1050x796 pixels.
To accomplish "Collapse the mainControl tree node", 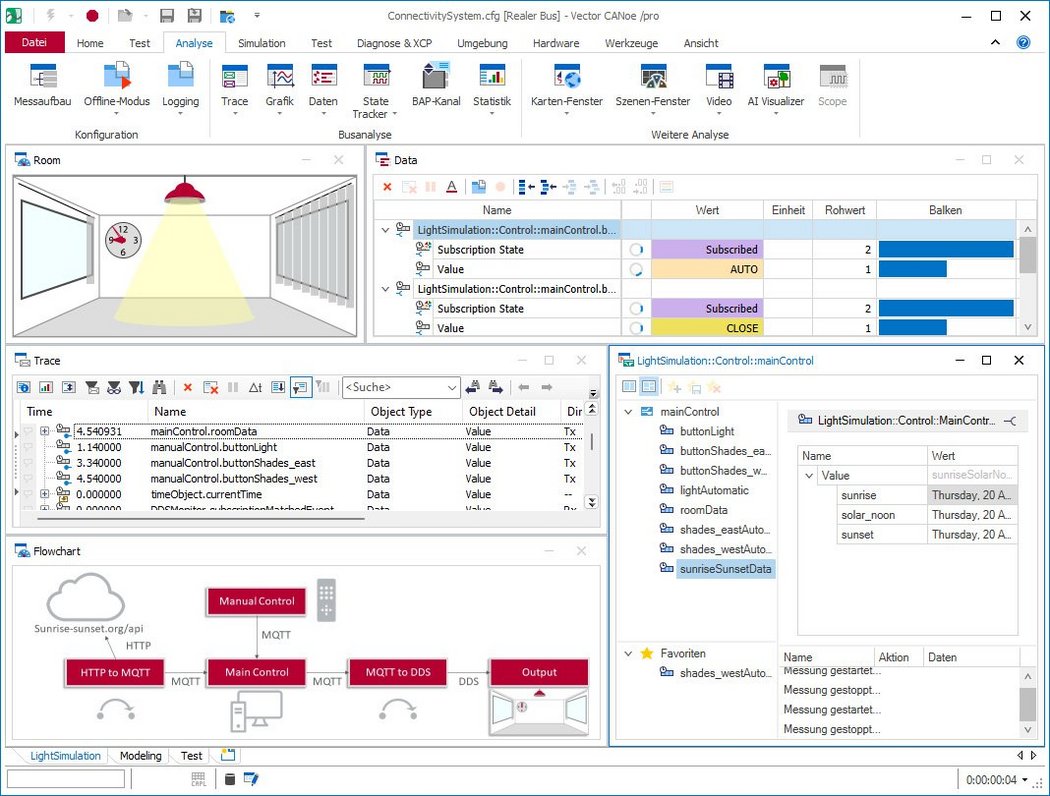I will (628, 412).
